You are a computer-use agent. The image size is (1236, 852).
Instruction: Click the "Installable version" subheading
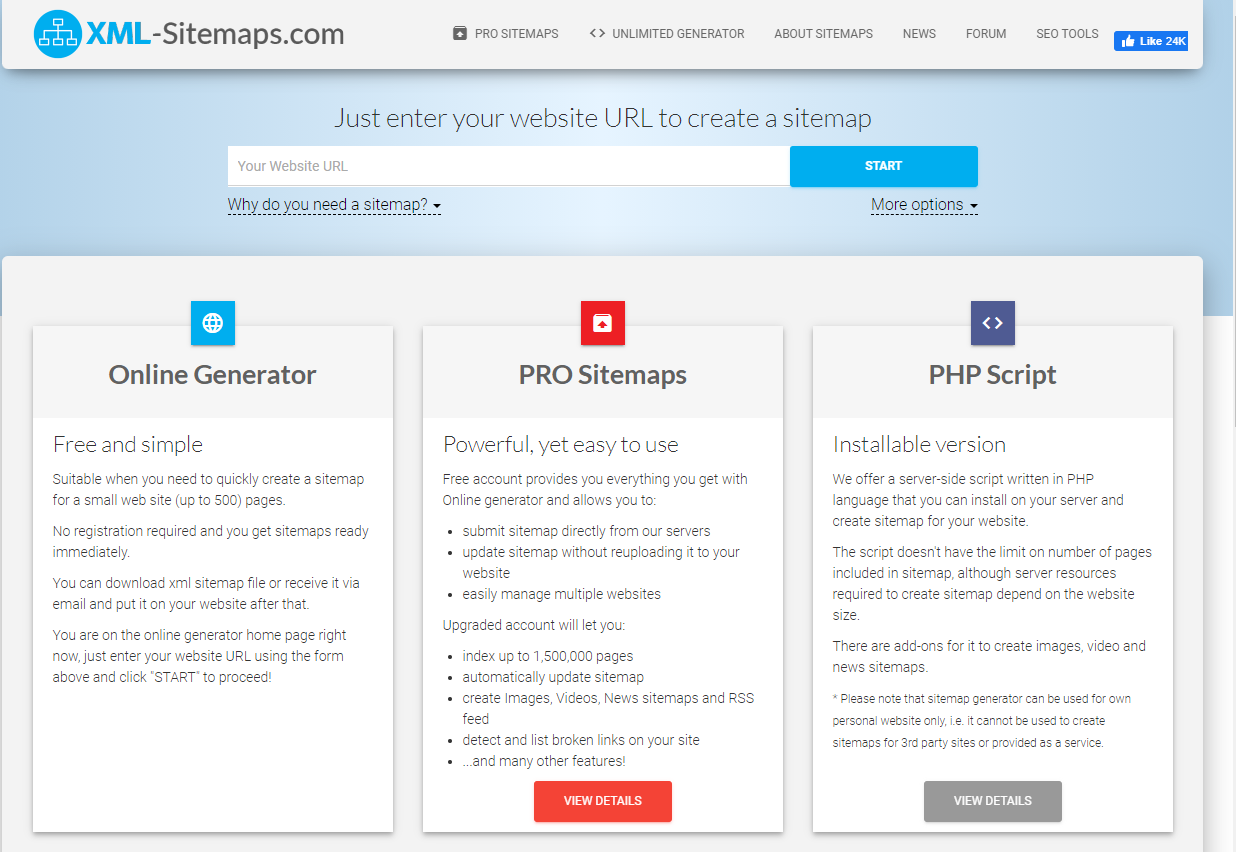point(920,445)
